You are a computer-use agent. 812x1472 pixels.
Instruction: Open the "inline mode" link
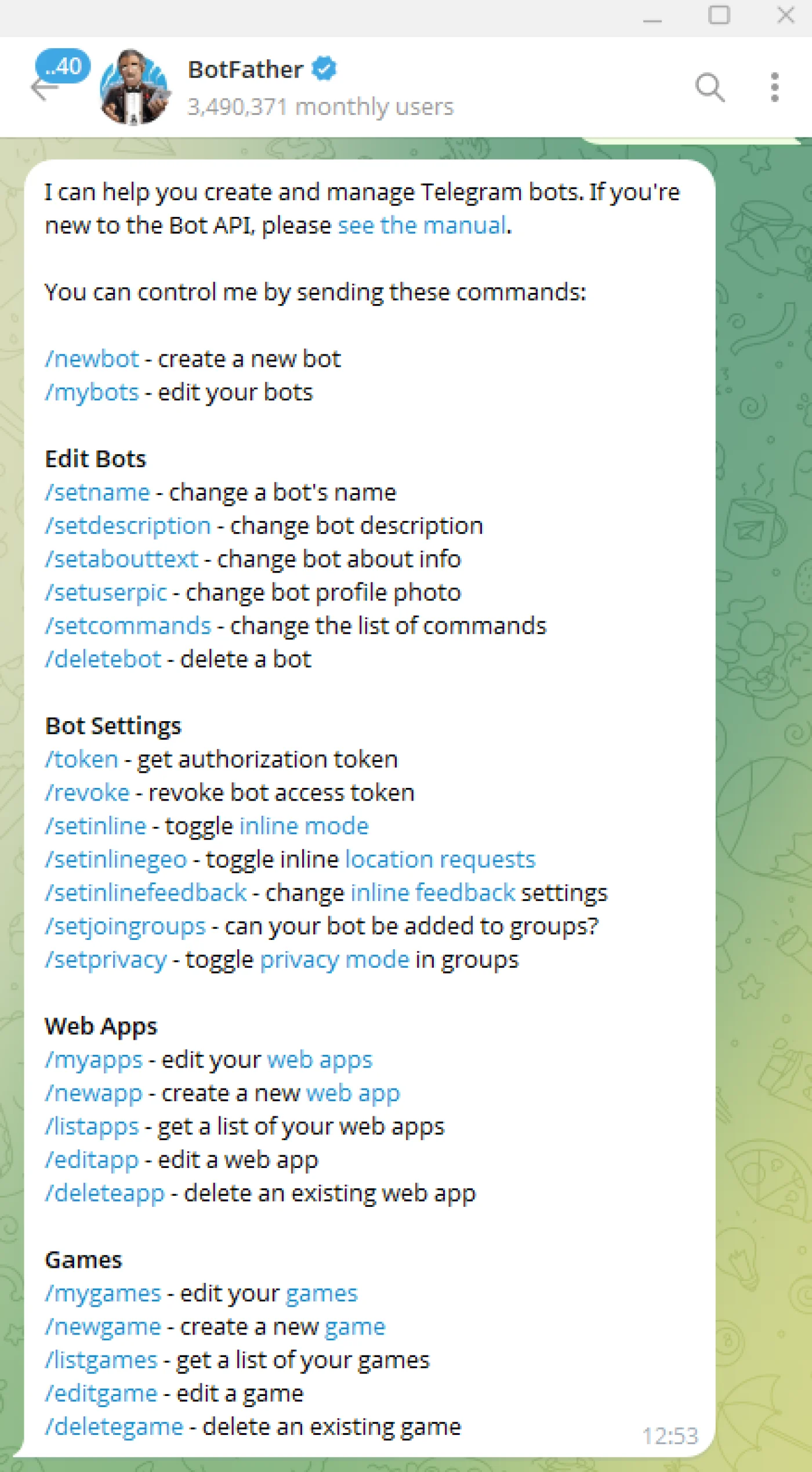coord(304,826)
